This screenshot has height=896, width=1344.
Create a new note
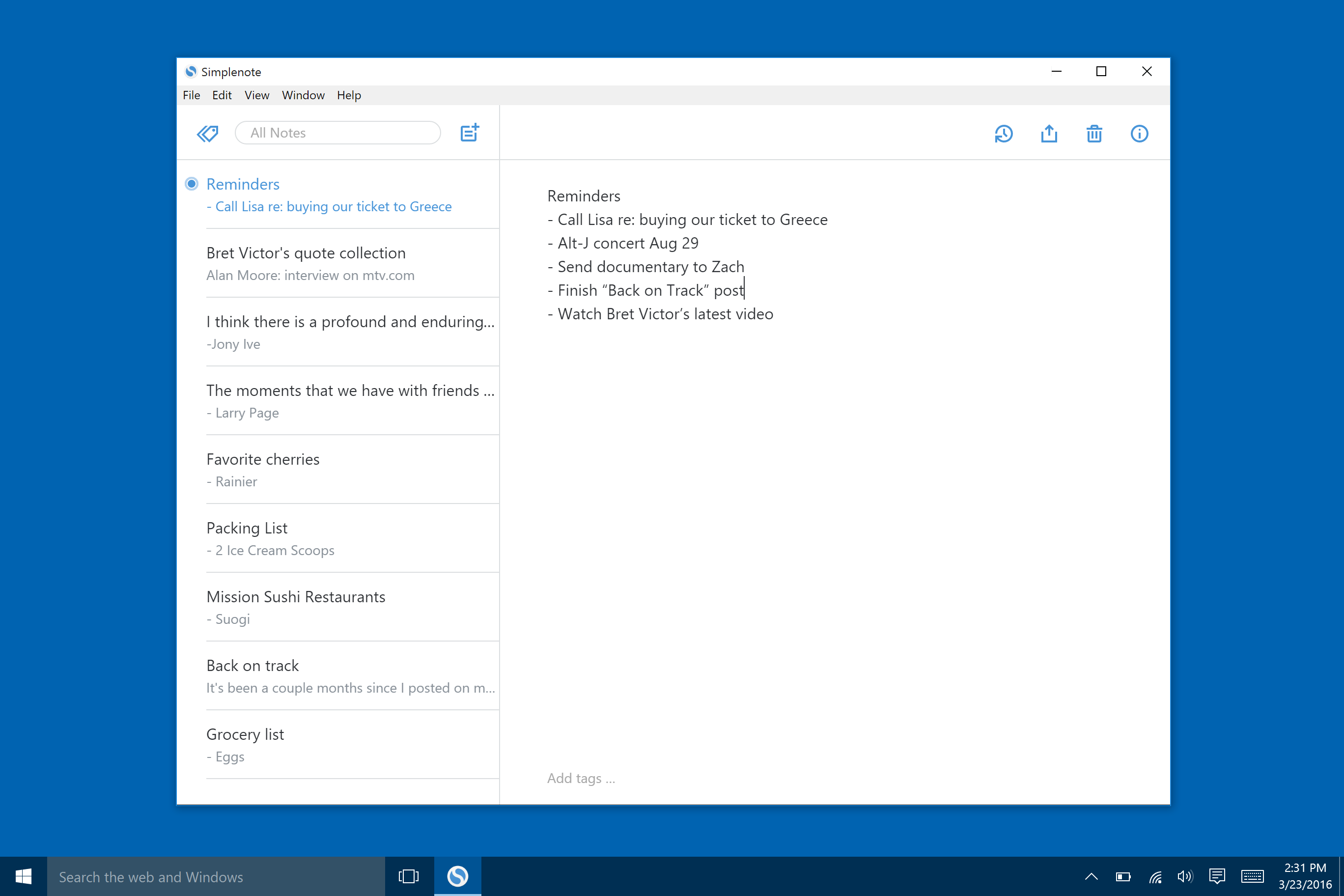pyautogui.click(x=469, y=133)
